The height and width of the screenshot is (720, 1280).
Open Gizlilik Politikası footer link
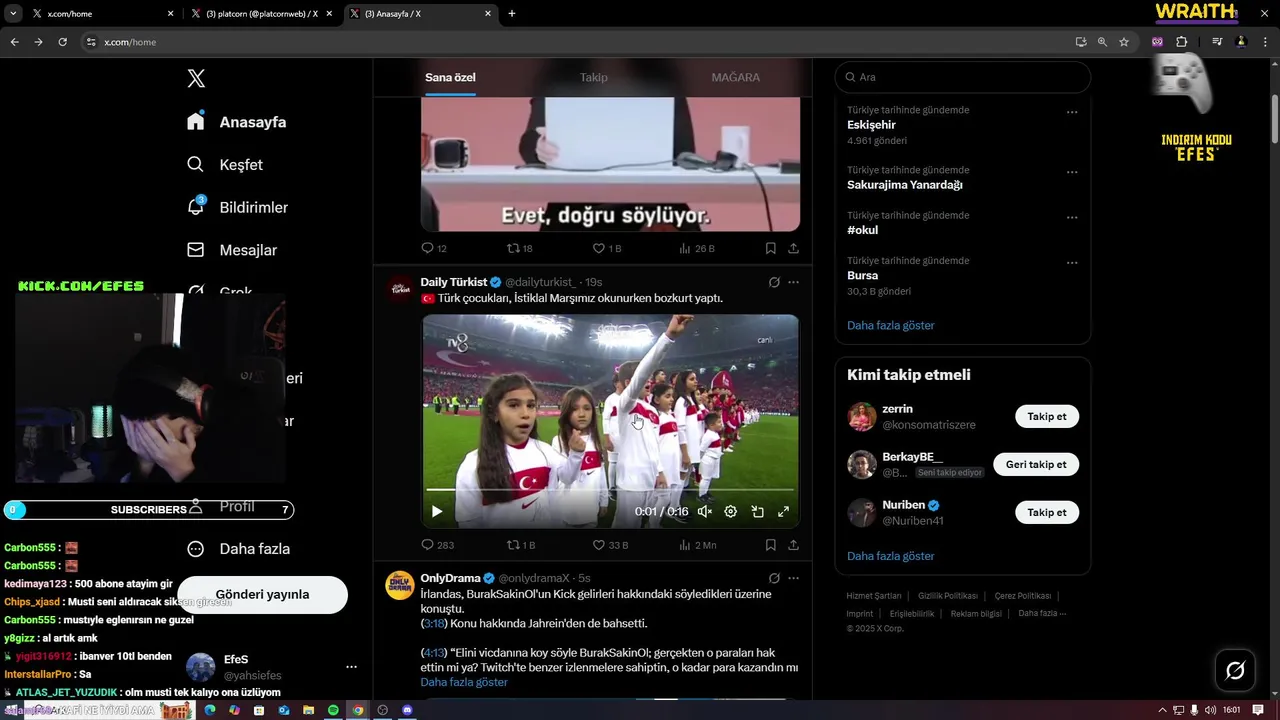(948, 595)
